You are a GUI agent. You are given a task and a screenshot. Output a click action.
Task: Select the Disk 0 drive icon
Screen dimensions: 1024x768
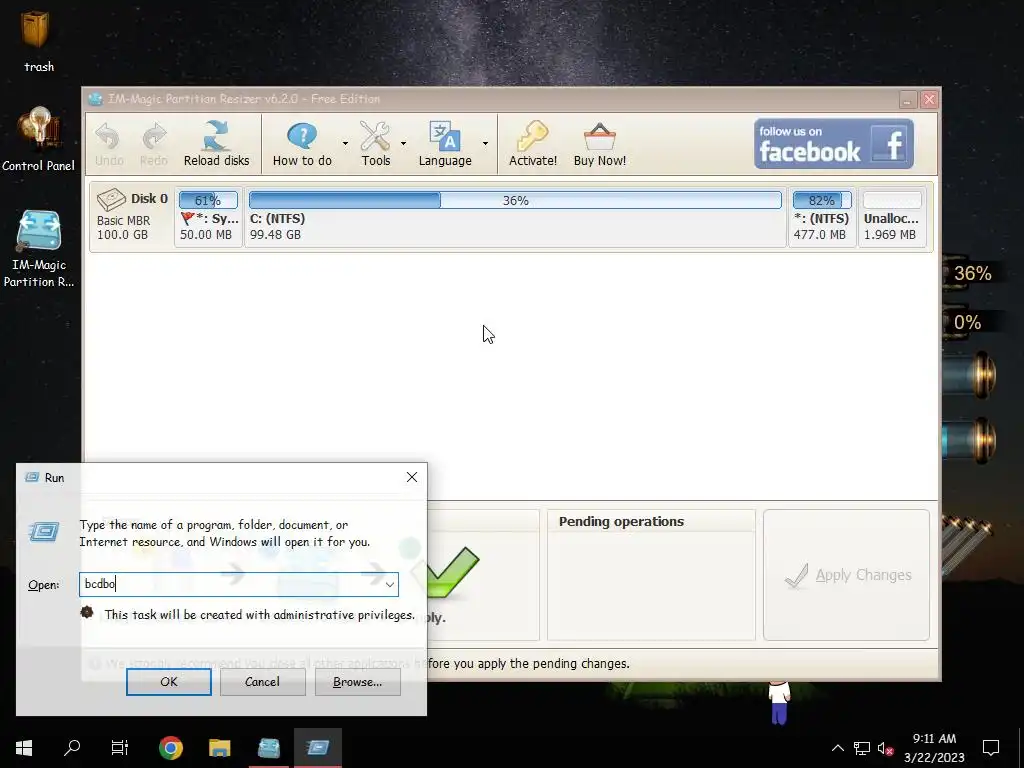111,199
